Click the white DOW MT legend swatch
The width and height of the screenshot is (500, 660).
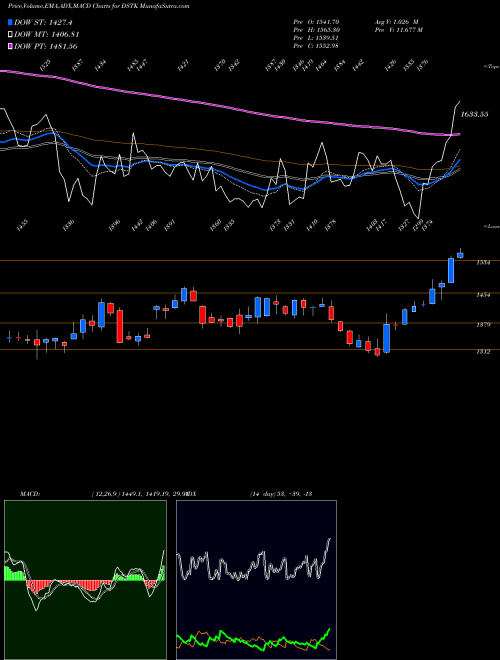click(x=11, y=34)
